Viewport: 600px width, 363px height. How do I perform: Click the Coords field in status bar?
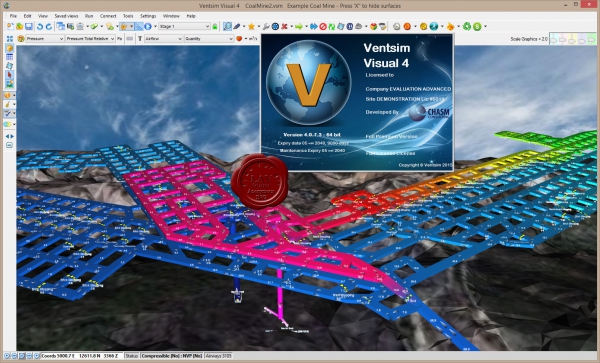pos(82,356)
